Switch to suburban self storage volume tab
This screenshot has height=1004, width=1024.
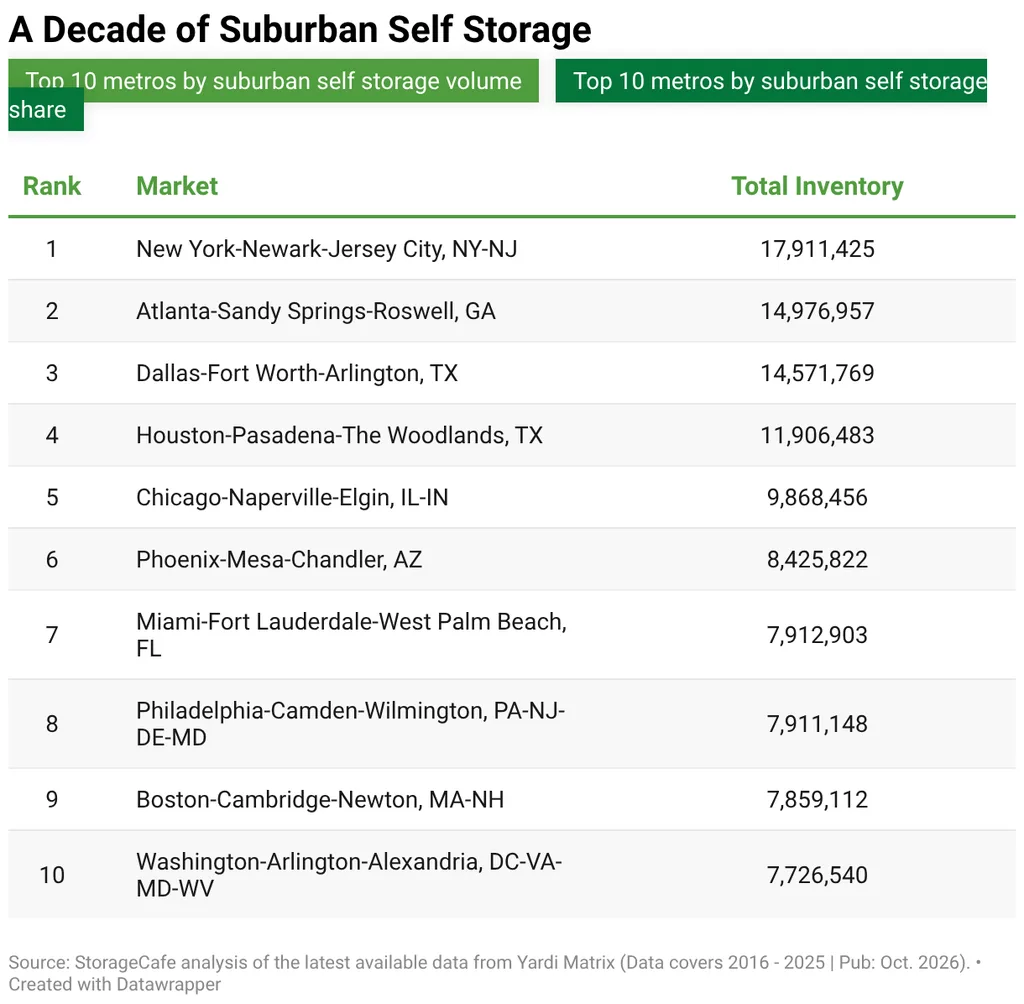click(x=273, y=81)
